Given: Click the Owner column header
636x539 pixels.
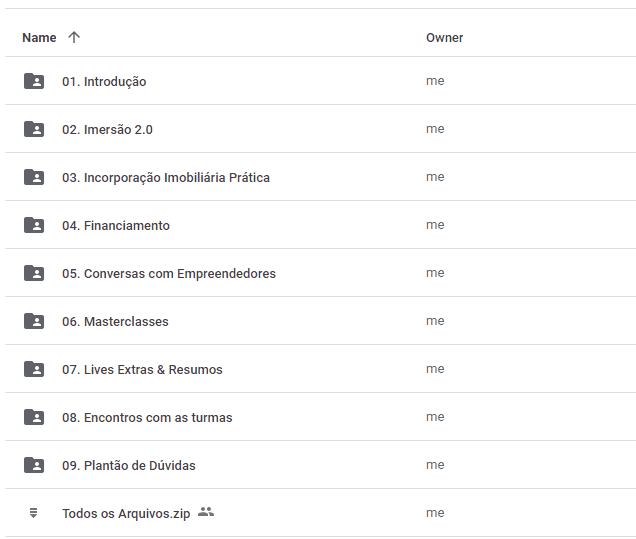Looking at the screenshot, I should click(x=444, y=38).
